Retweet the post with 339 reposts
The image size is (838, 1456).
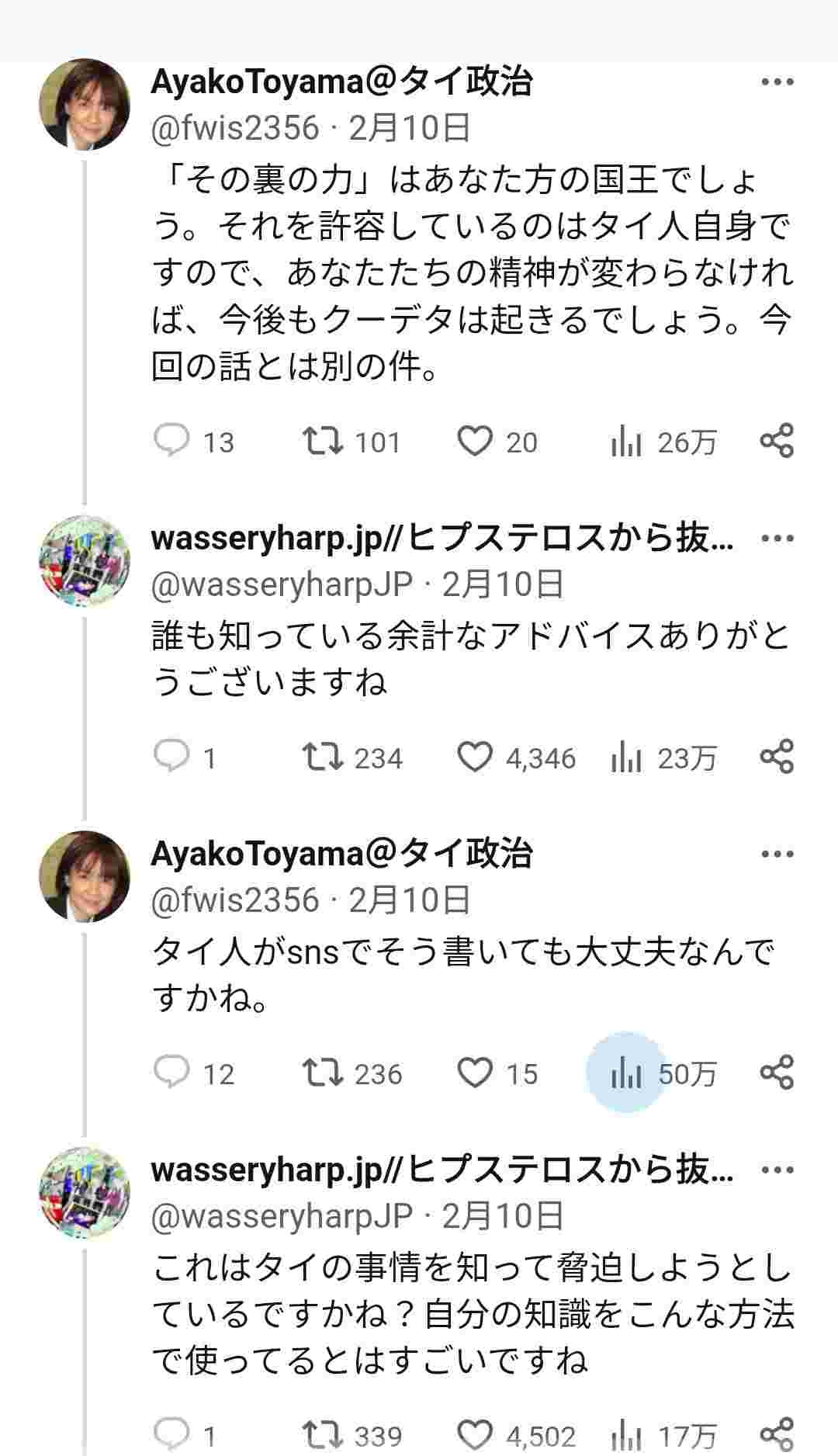tap(323, 1434)
